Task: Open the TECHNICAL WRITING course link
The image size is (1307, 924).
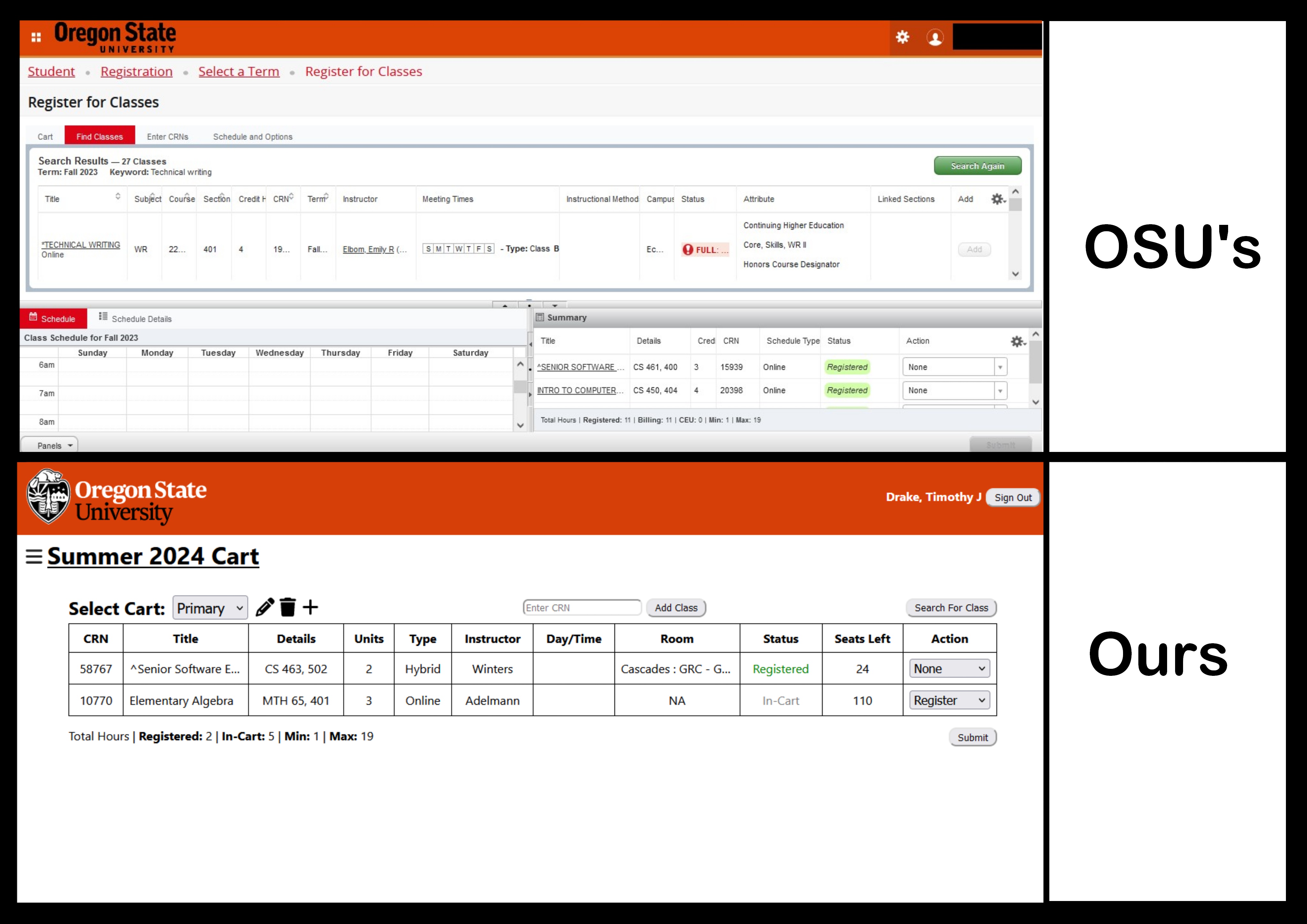Action: tap(81, 245)
